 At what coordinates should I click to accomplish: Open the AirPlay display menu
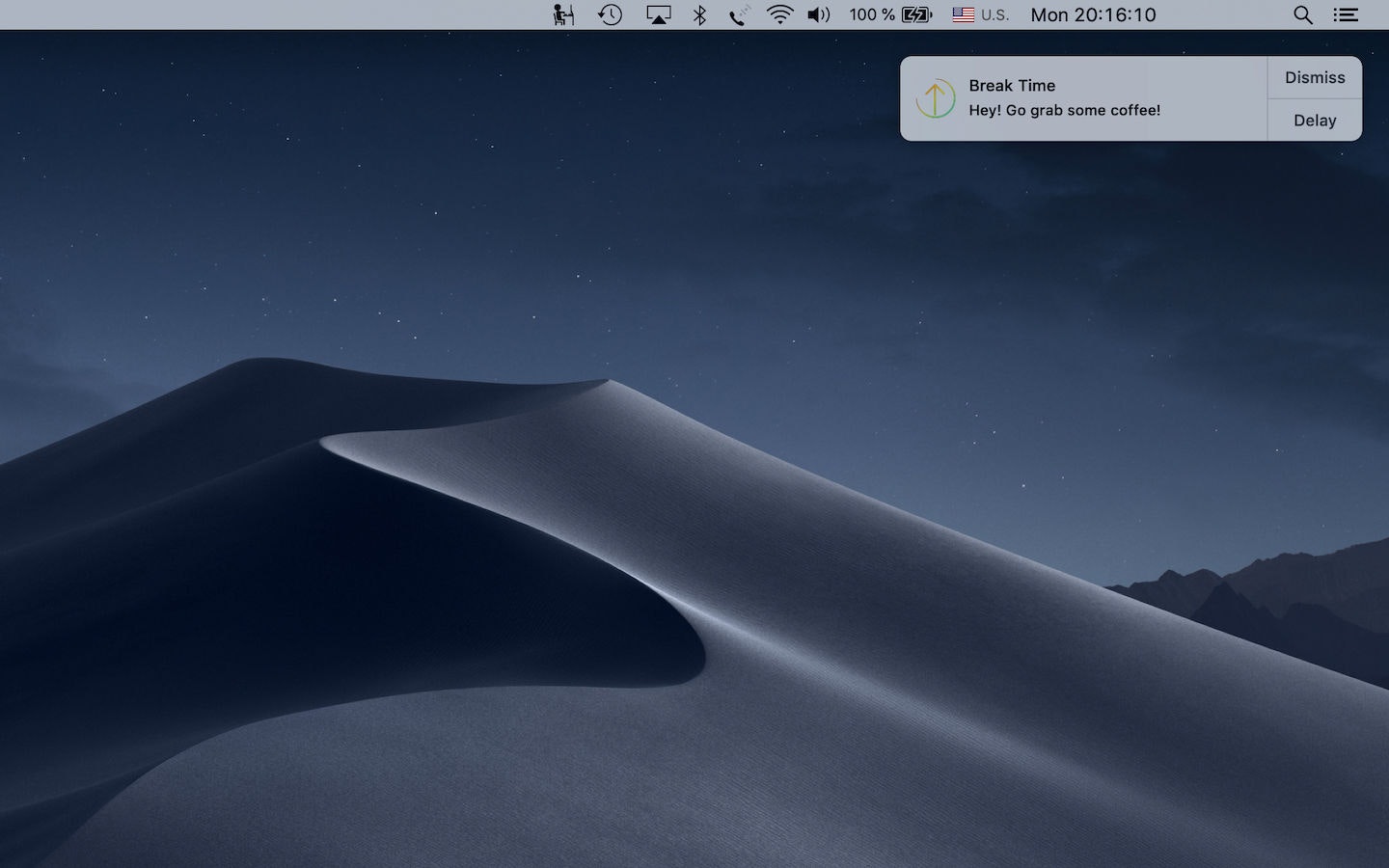click(x=659, y=14)
